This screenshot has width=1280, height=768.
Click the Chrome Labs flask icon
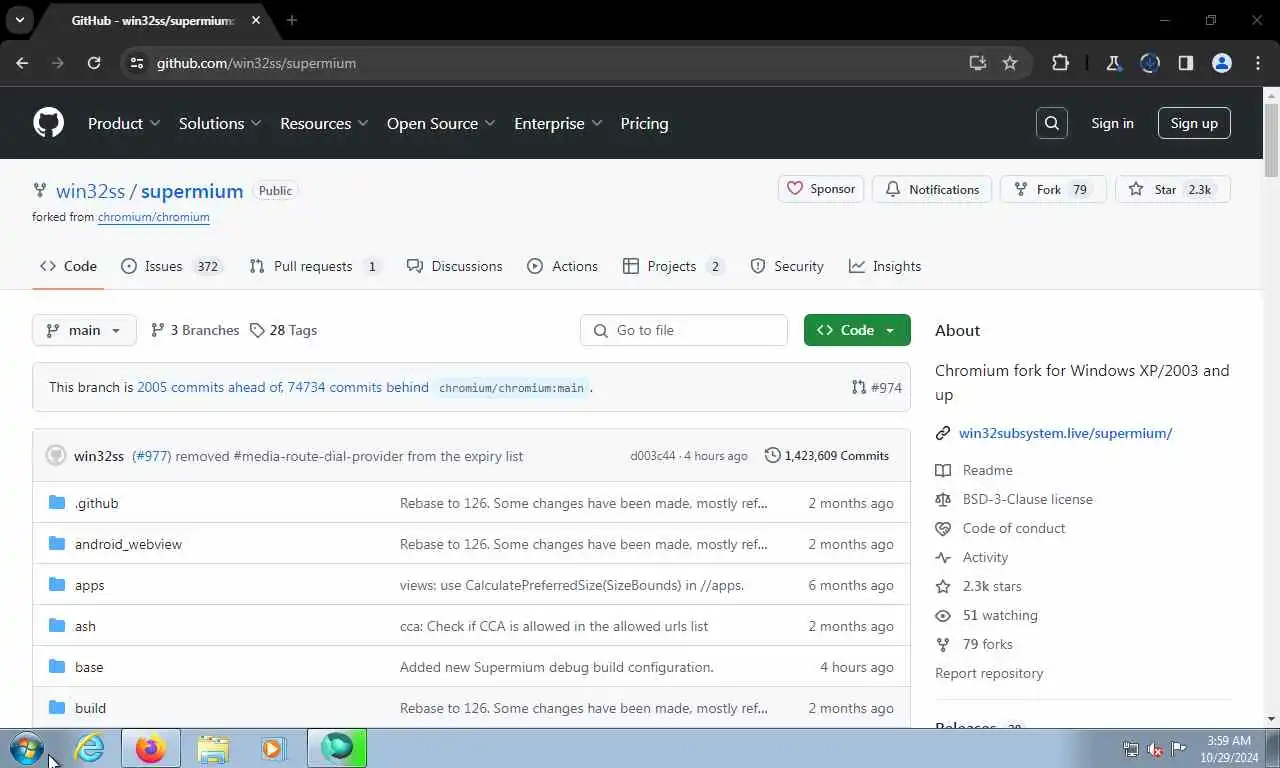tap(1113, 63)
